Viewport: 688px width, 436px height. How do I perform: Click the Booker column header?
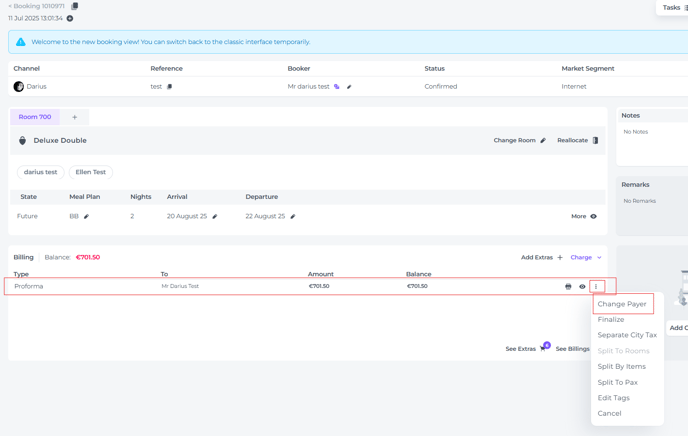click(298, 69)
